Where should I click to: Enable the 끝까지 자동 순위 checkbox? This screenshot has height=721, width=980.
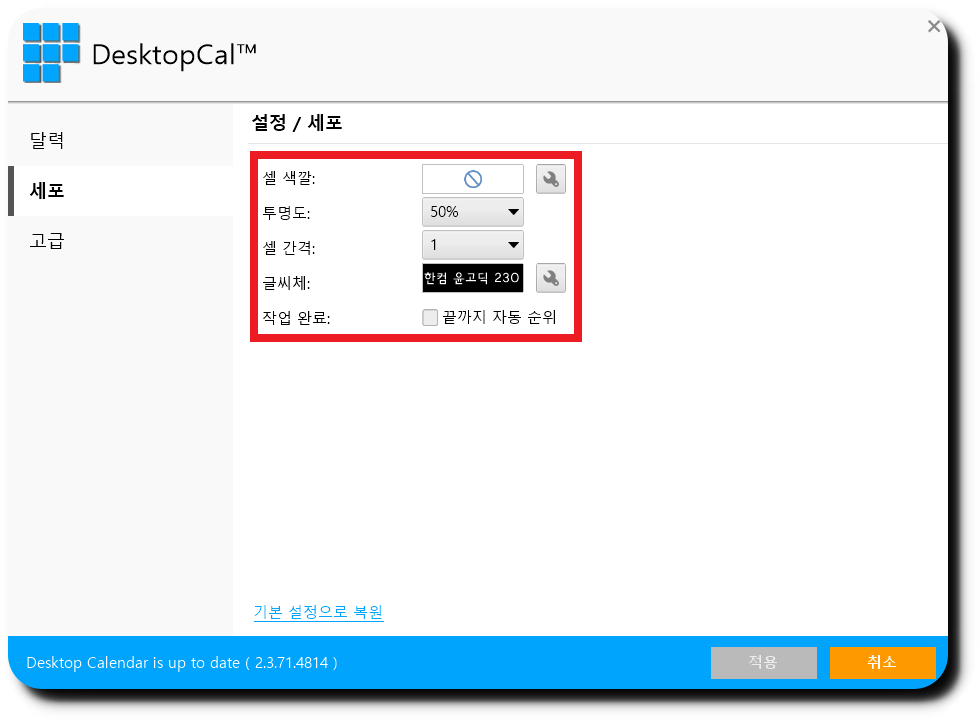430,317
